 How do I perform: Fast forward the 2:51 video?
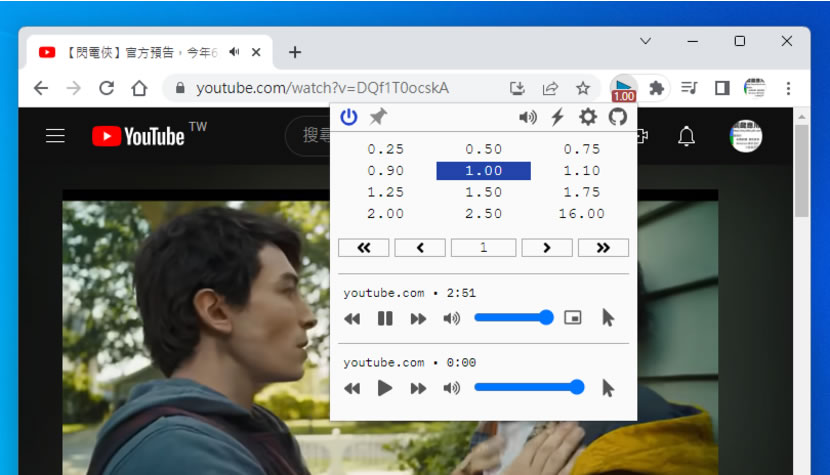click(418, 318)
